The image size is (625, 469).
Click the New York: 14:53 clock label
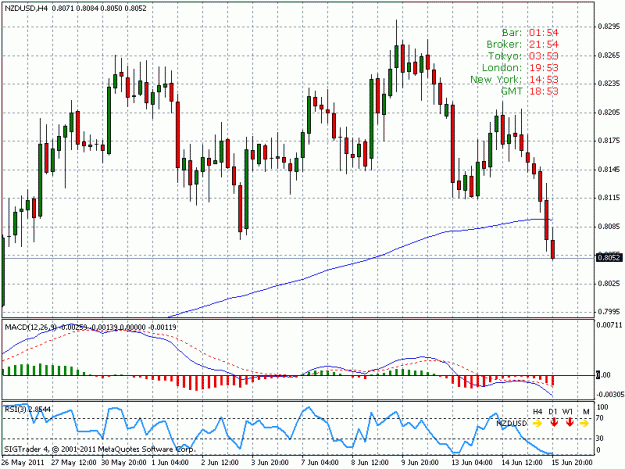(x=514, y=79)
